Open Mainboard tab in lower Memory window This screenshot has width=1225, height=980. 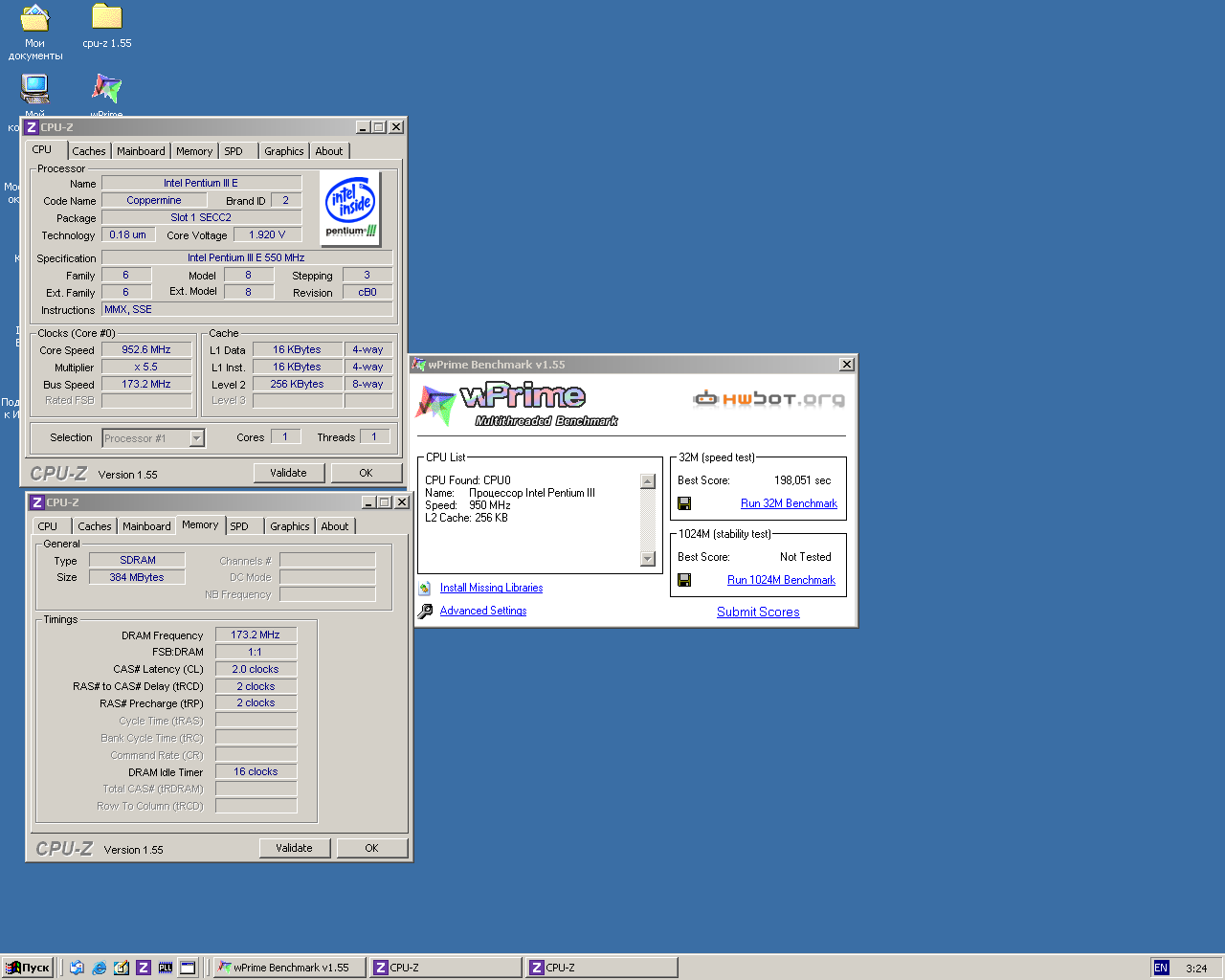point(146,526)
